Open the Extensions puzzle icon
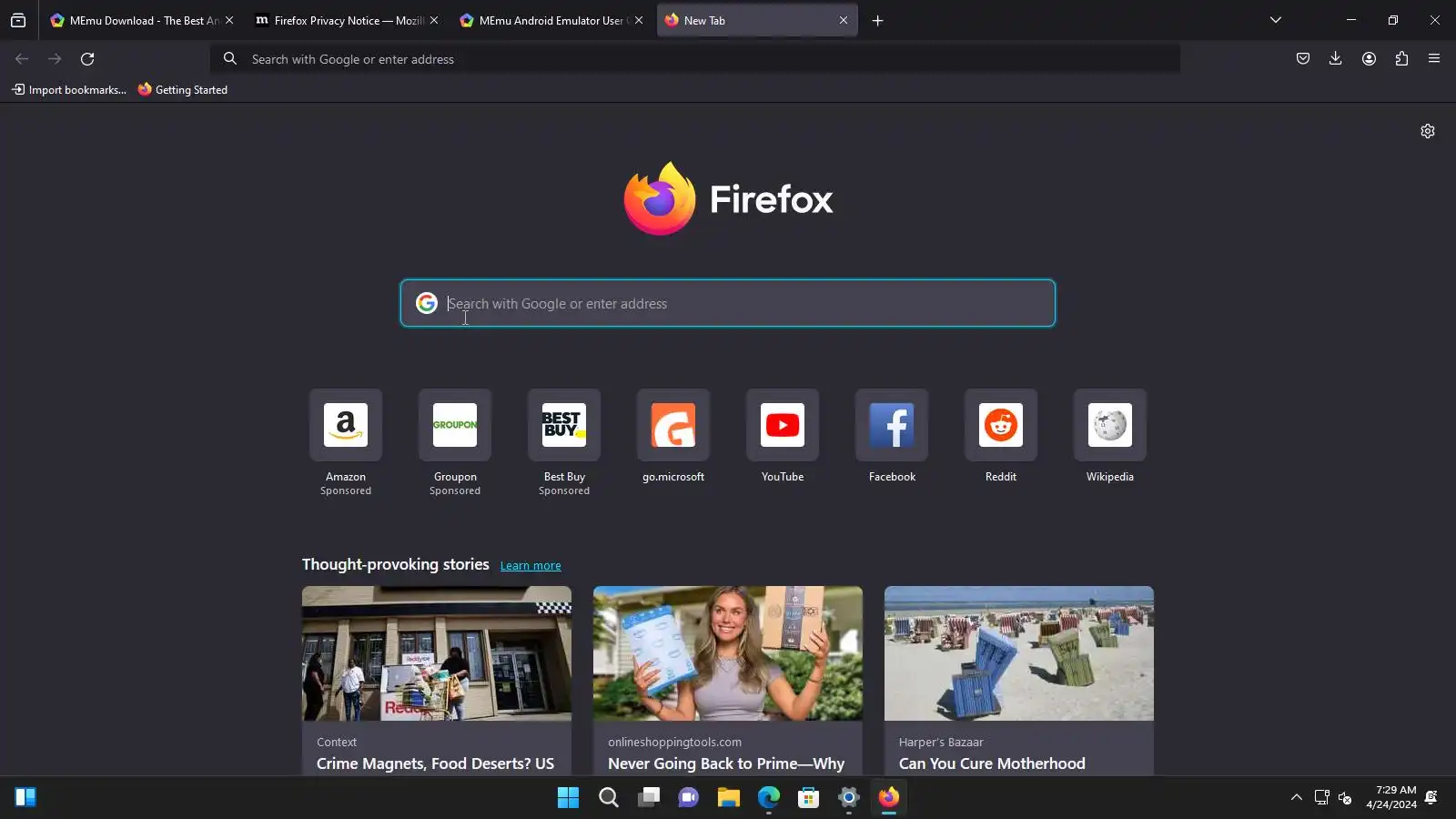 [1401, 59]
